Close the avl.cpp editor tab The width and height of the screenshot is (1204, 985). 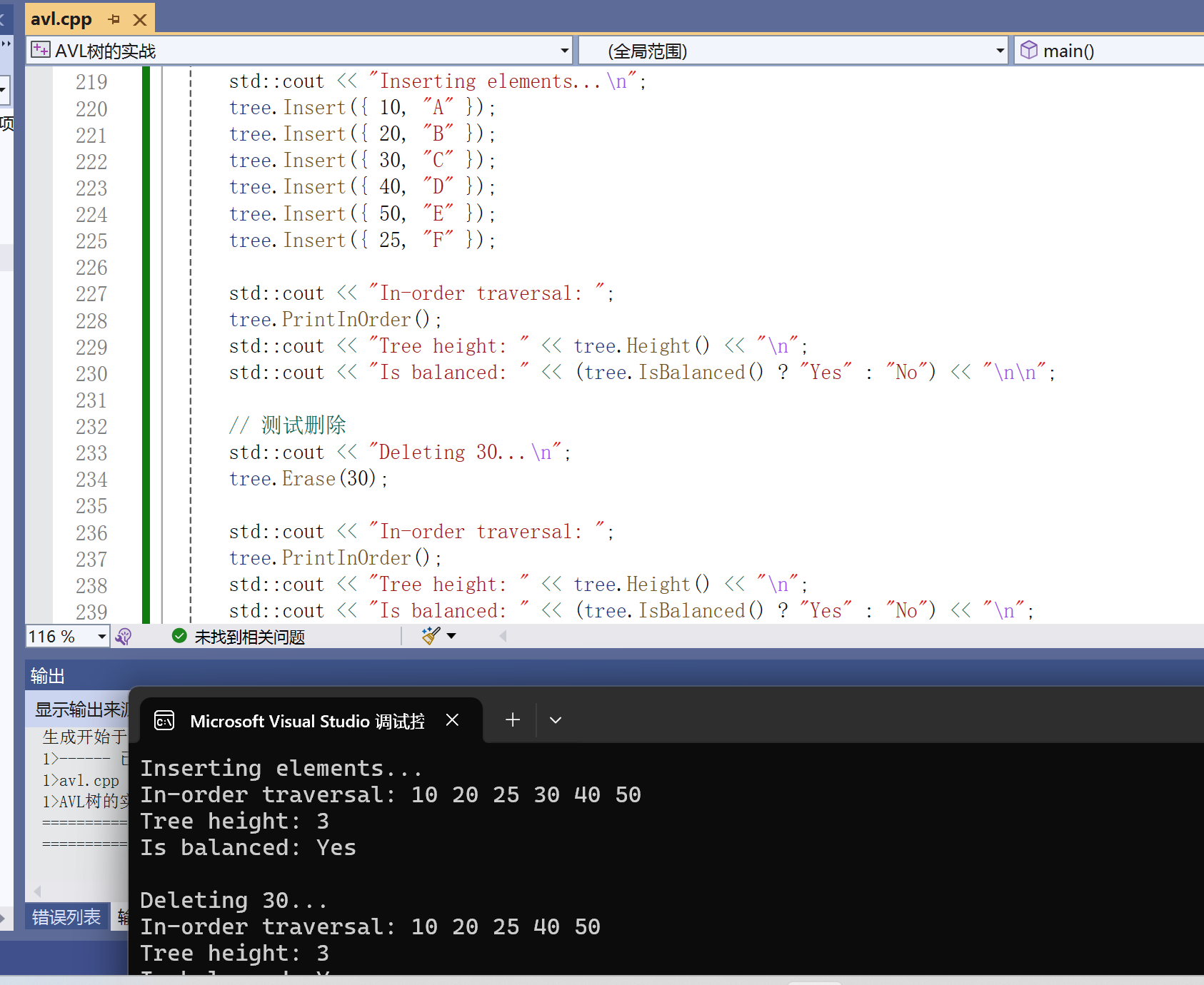pyautogui.click(x=140, y=19)
